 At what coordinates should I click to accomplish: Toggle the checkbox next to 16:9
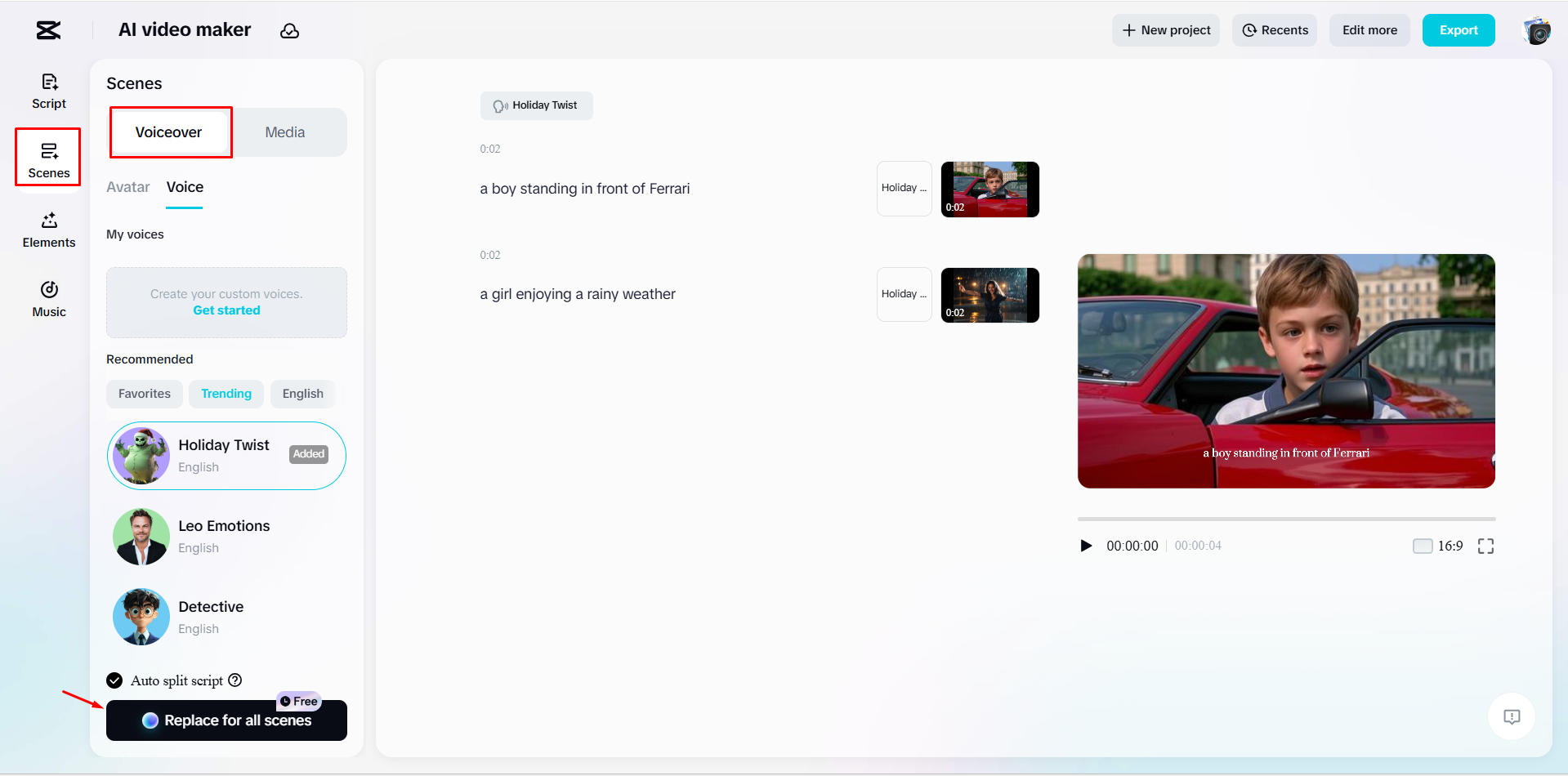(x=1423, y=546)
